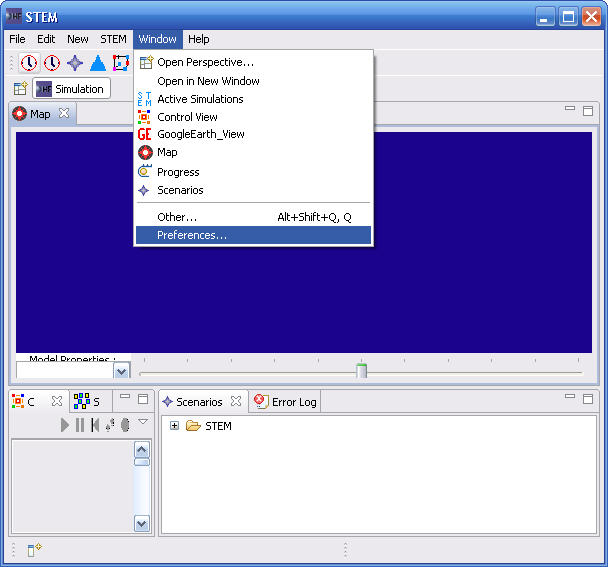
Task: Open the Help menu
Action: [x=199, y=39]
